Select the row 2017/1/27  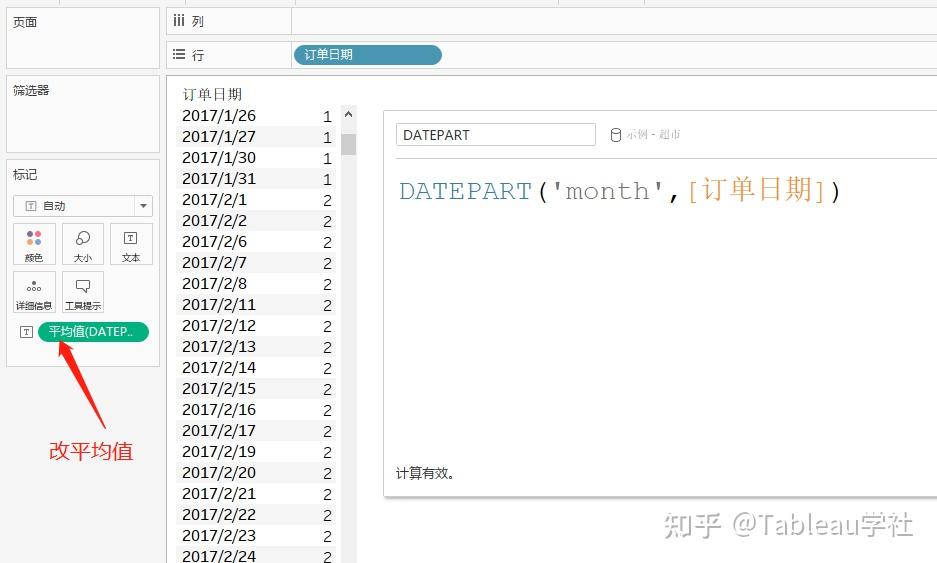pyautogui.click(x=256, y=136)
